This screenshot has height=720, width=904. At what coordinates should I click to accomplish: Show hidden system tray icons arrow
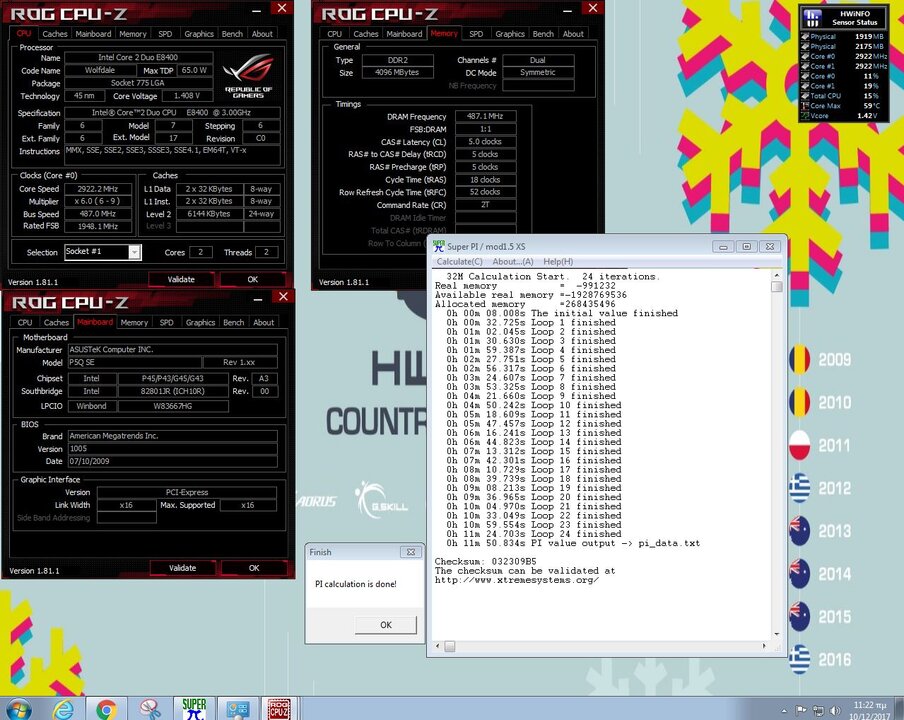tap(784, 710)
